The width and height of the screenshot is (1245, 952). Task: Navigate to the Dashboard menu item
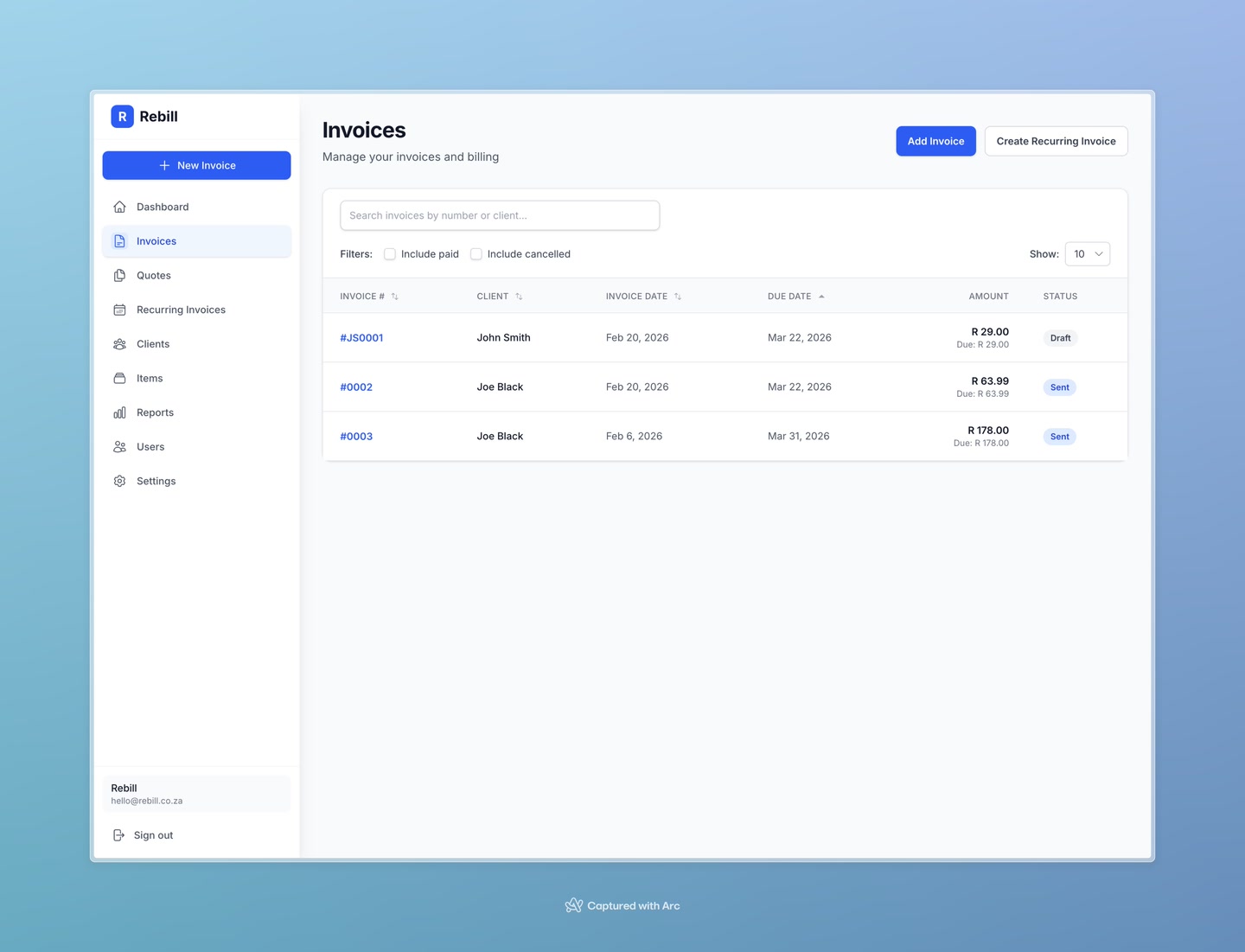point(162,207)
